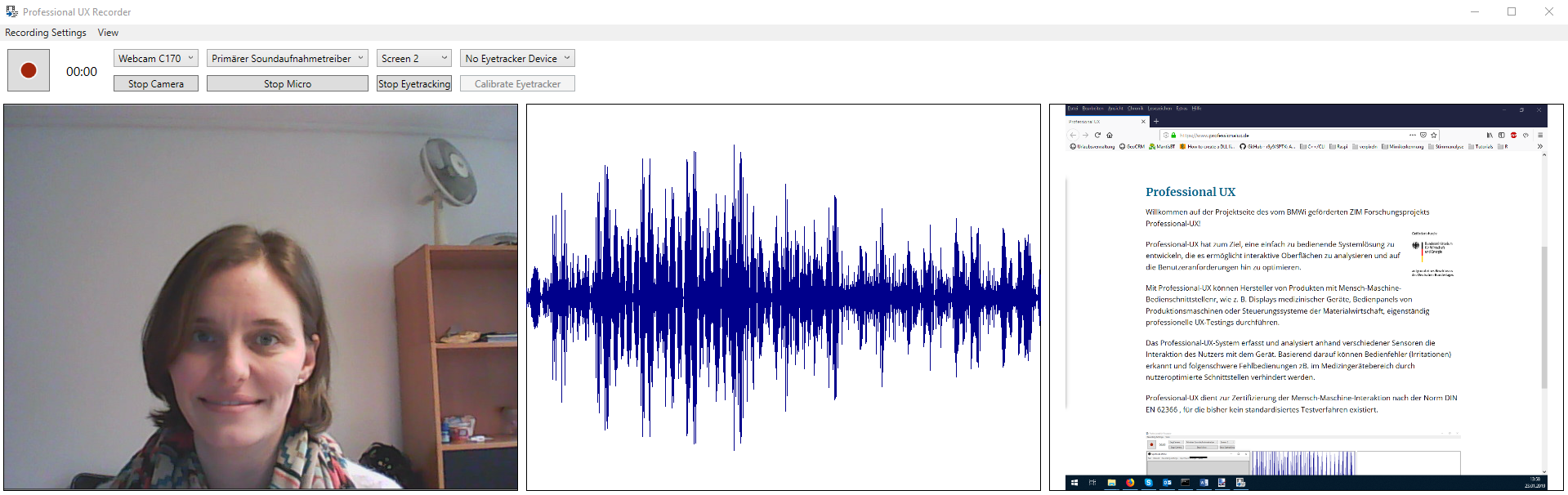The height and width of the screenshot is (495, 1568).
Task: Select the screen capture preview pane
Action: [x=1306, y=297]
